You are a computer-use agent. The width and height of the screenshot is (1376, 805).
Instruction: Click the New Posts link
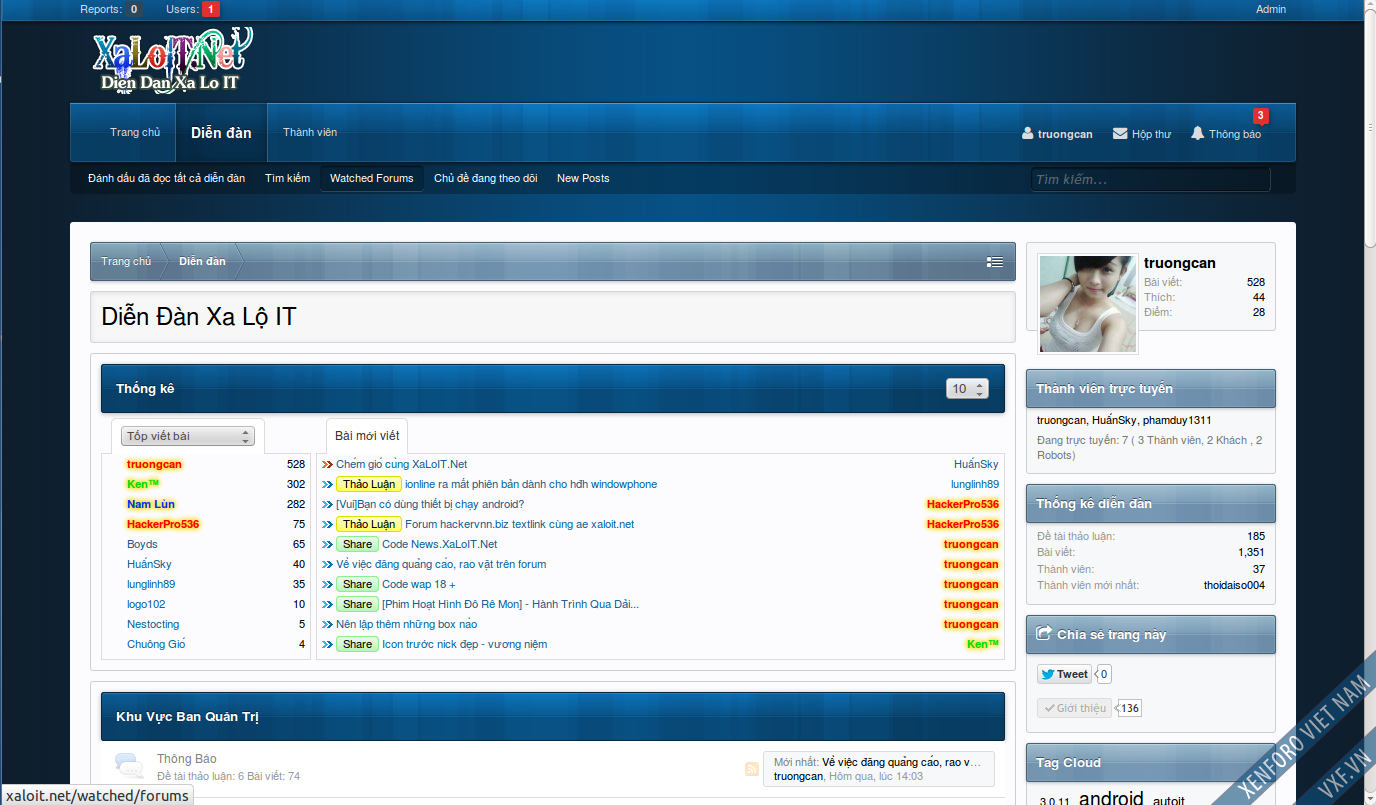(x=583, y=178)
